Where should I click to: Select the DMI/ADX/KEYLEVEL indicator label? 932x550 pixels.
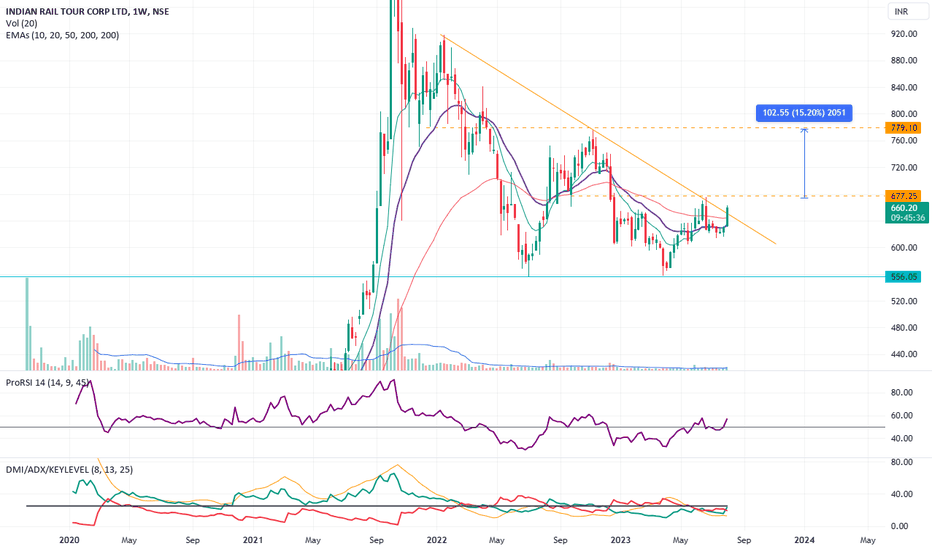[69, 470]
